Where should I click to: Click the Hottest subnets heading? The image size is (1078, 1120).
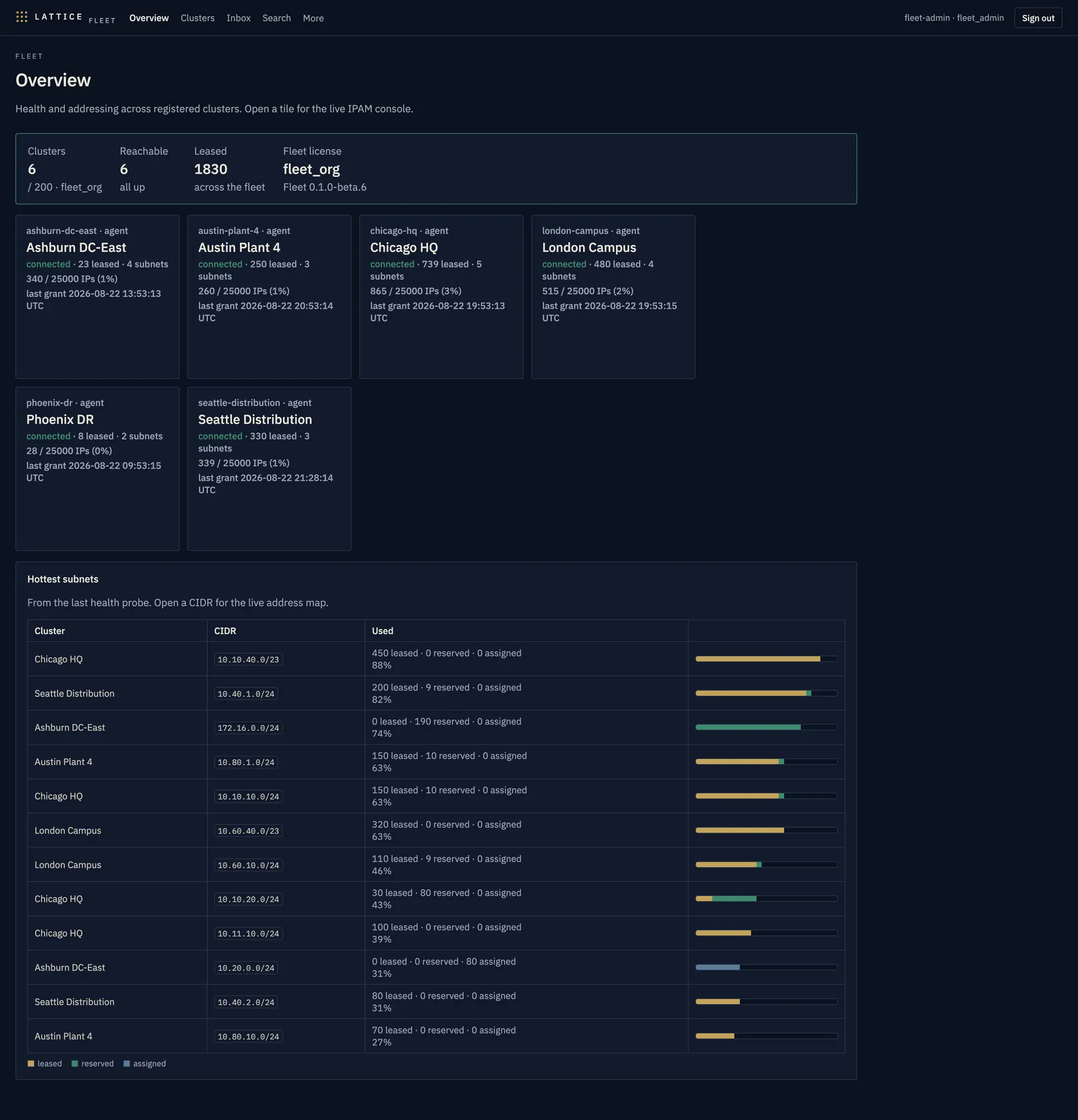coord(63,579)
